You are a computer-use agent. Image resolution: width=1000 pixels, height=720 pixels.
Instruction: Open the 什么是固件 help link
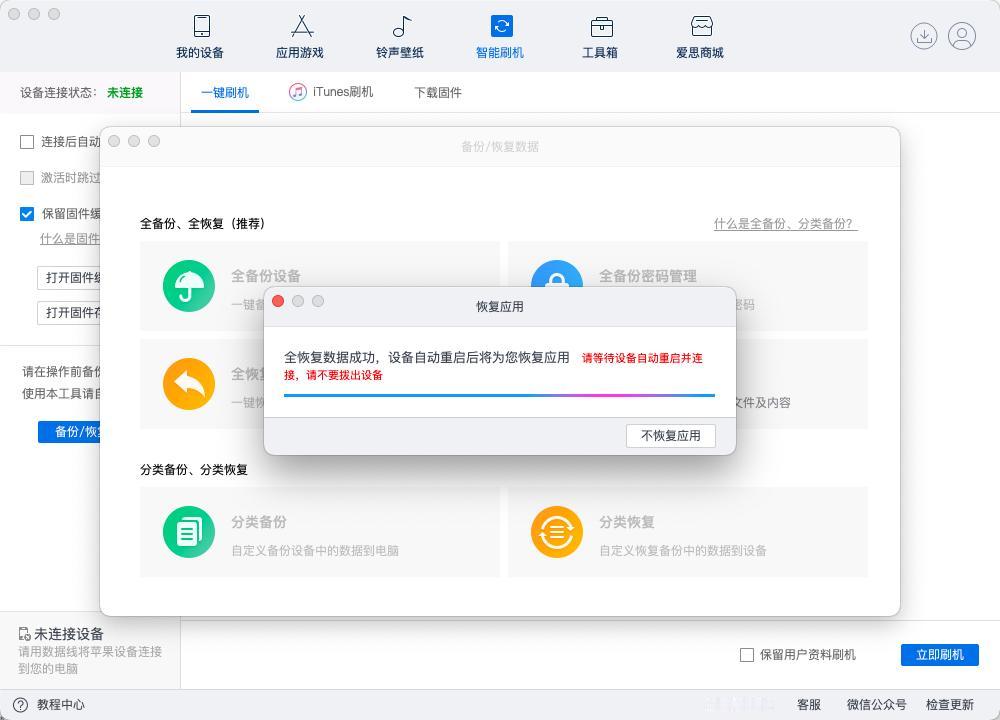(70, 239)
